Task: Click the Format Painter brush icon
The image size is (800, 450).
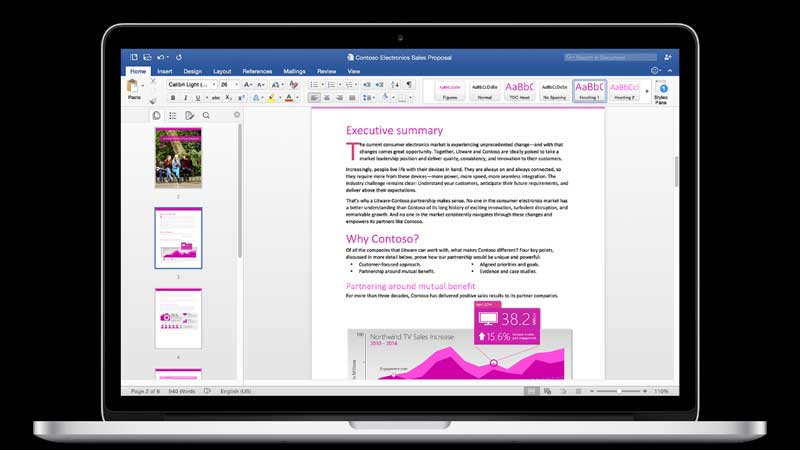Action: point(153,101)
